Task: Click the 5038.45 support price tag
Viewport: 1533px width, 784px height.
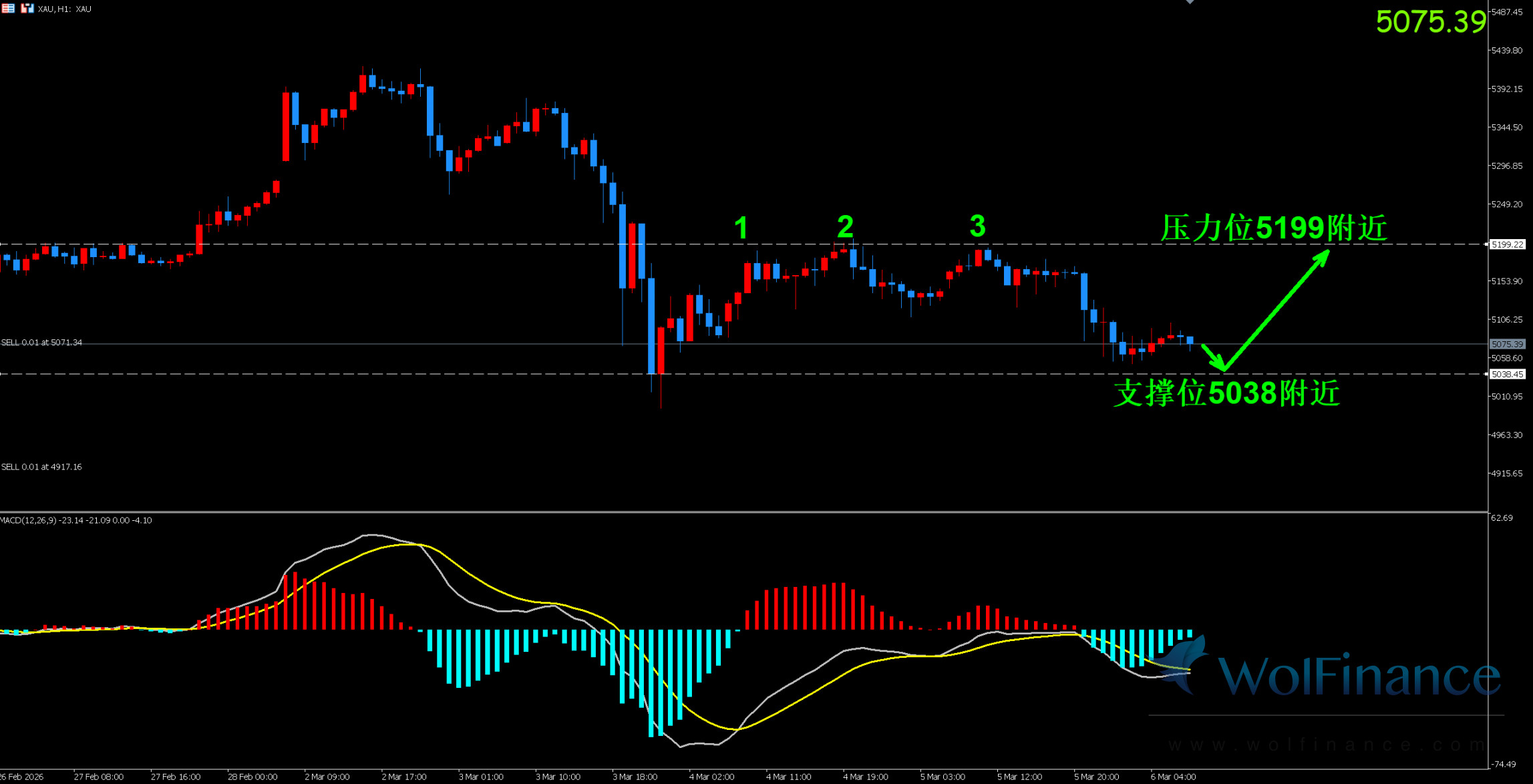Action: [x=1508, y=374]
